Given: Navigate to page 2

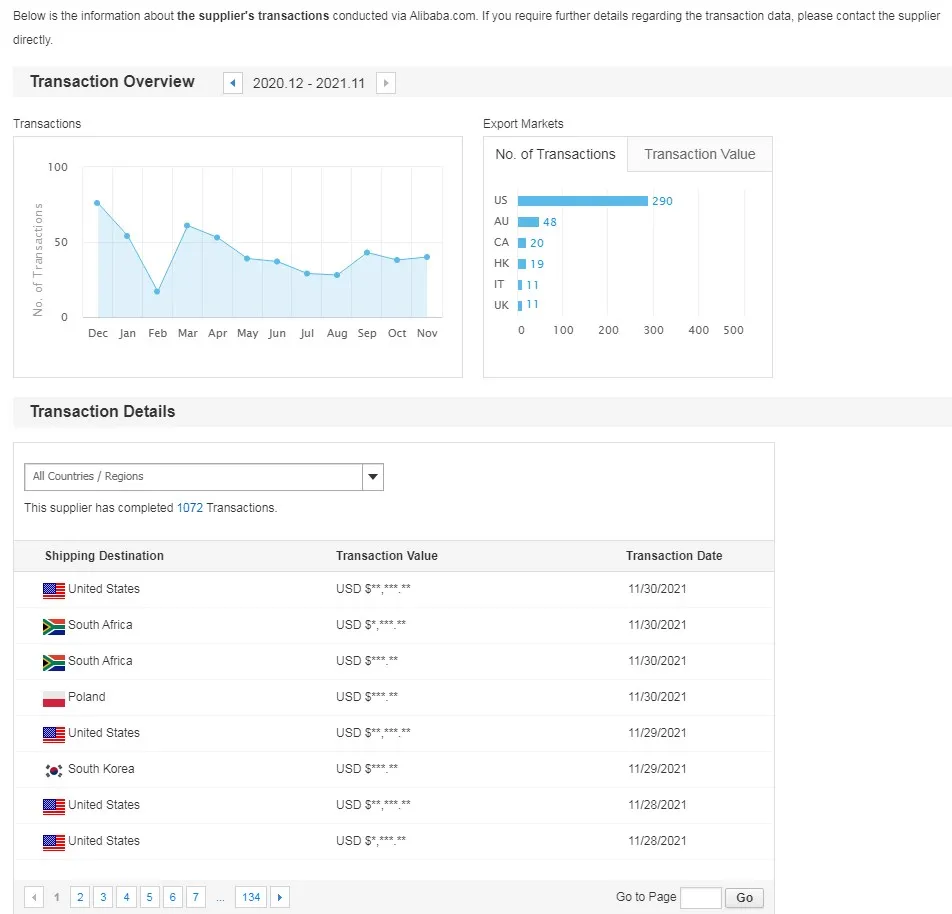Looking at the screenshot, I should point(80,897).
